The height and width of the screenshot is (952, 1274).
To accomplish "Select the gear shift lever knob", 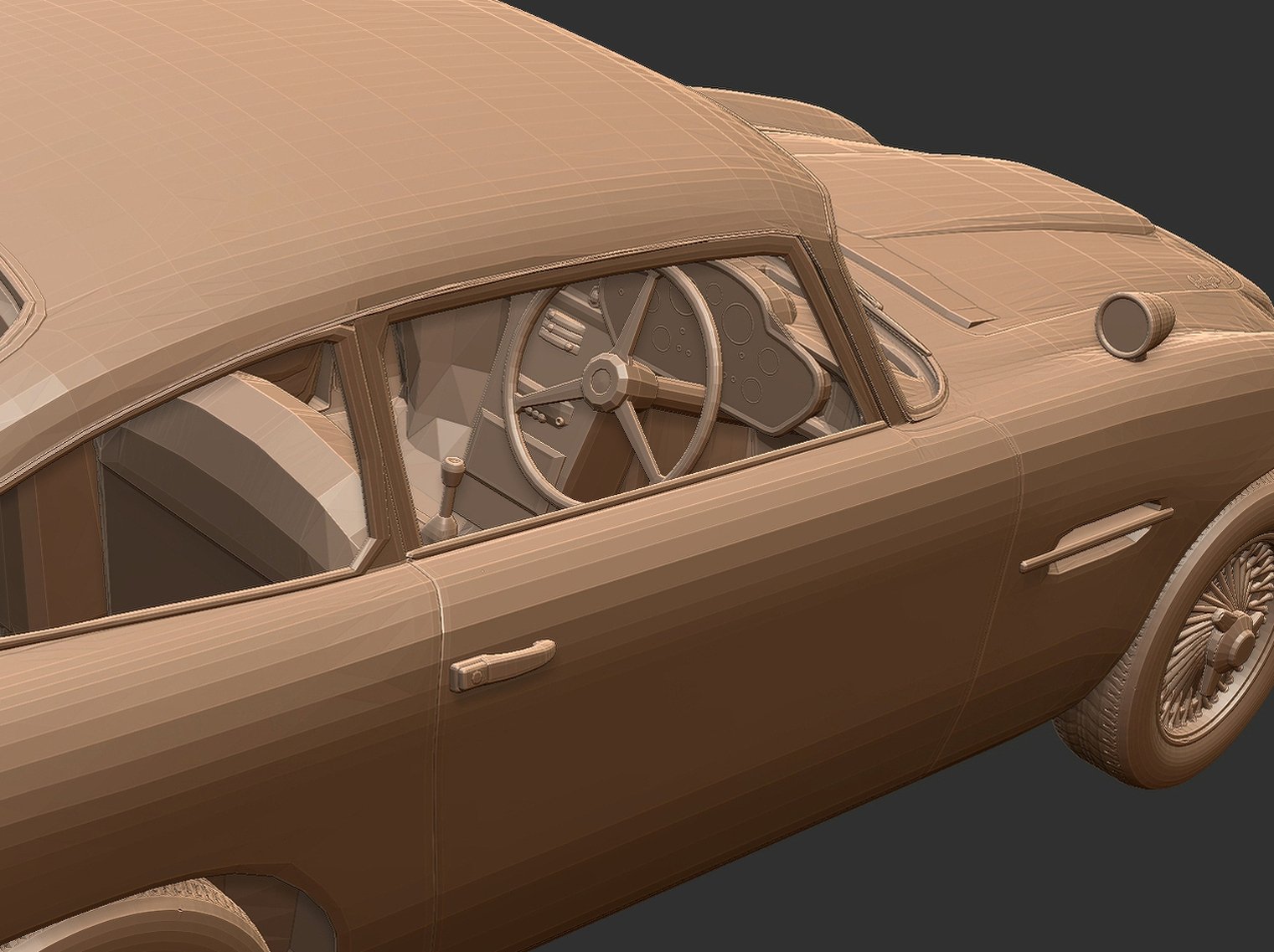I will pyautogui.click(x=455, y=472).
